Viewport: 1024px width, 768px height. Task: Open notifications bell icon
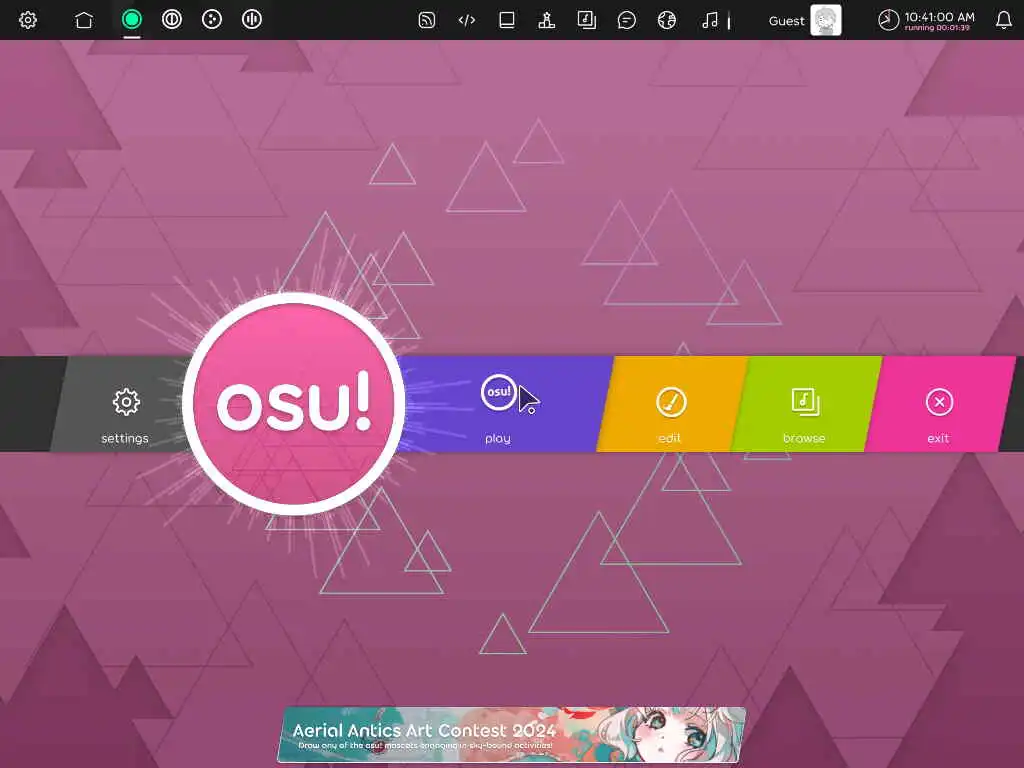pyautogui.click(x=1004, y=20)
